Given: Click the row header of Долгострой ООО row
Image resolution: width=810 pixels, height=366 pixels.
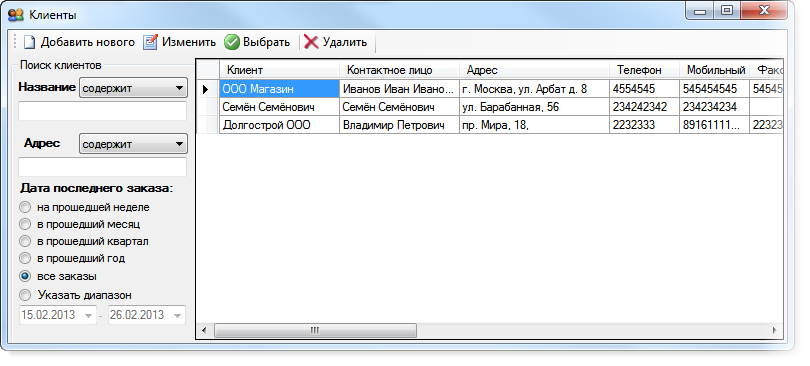Looking at the screenshot, I should 208,125.
